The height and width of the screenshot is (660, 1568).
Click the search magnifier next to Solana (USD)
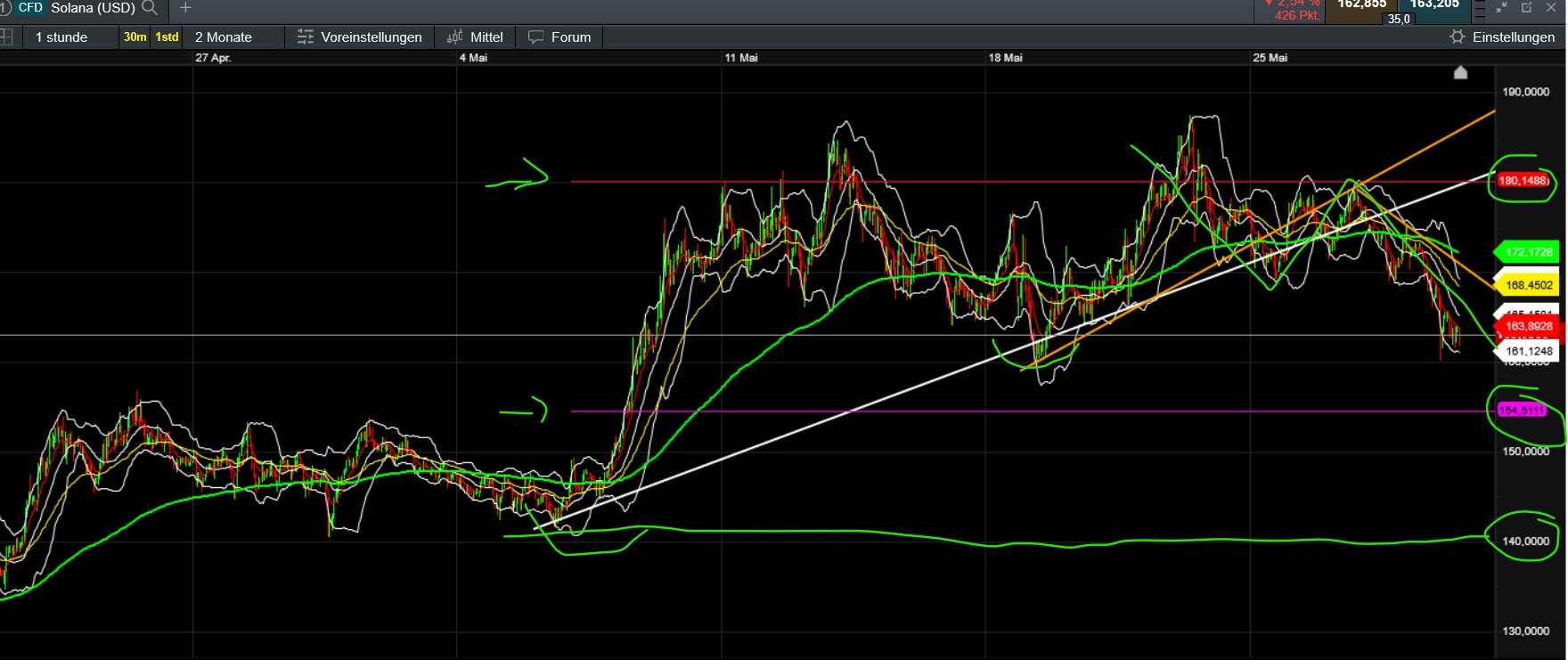pyautogui.click(x=150, y=8)
